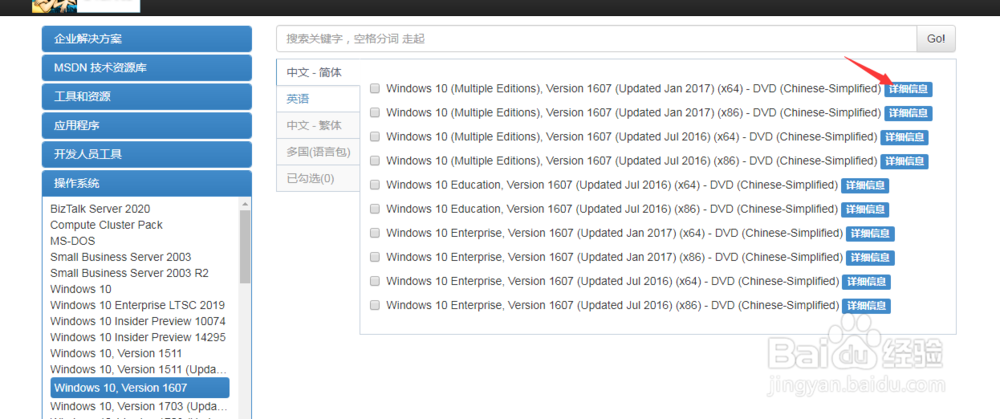
Task: Open 详细信息 for Enterprise Jan 2017 x64
Action: coord(871,233)
